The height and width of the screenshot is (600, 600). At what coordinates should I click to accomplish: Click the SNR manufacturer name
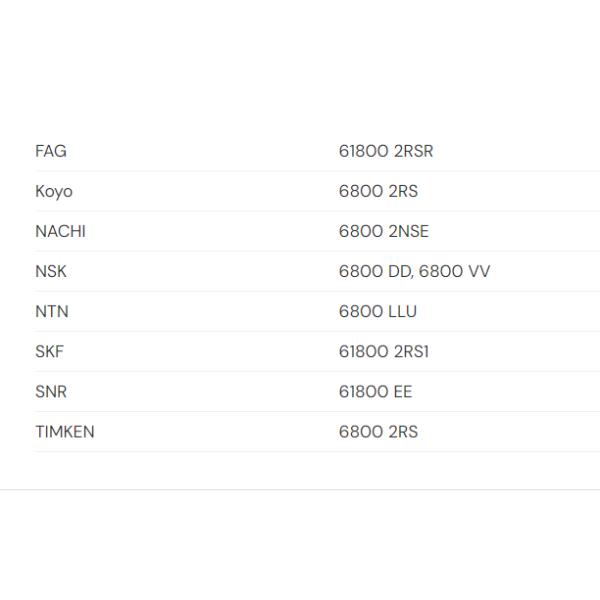coord(51,392)
